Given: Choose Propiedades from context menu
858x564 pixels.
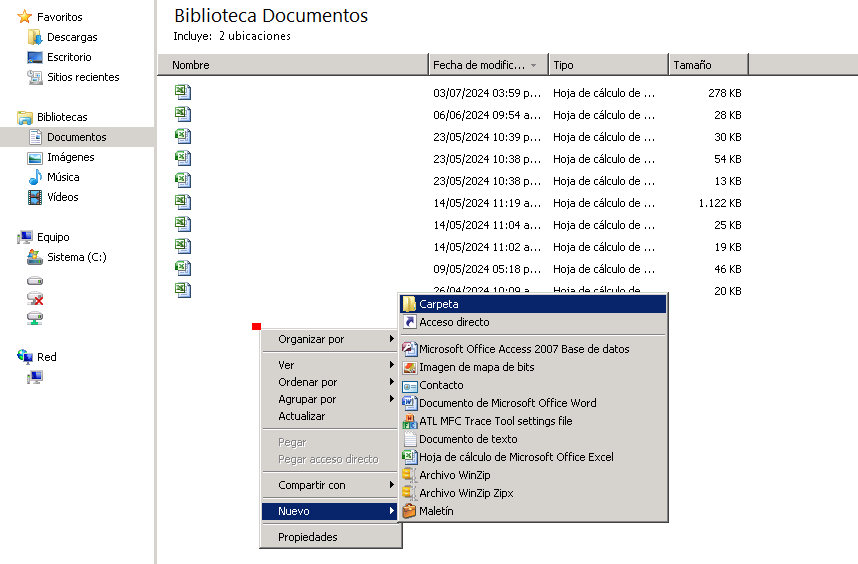Looking at the screenshot, I should [x=331, y=537].
